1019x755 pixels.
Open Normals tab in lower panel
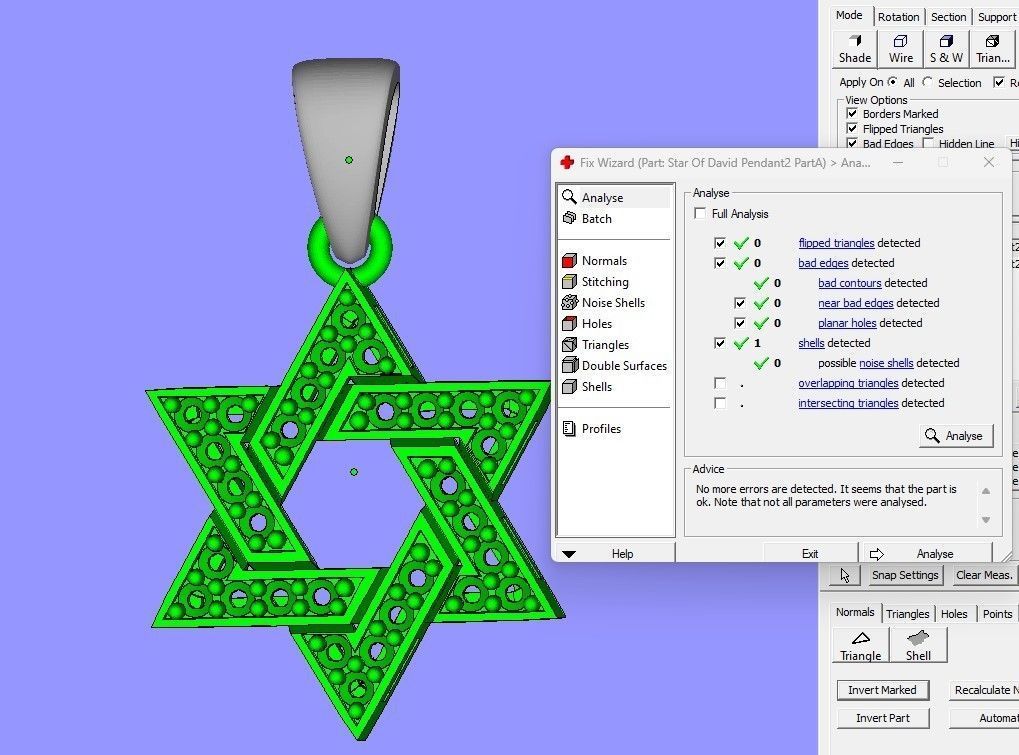pos(855,612)
